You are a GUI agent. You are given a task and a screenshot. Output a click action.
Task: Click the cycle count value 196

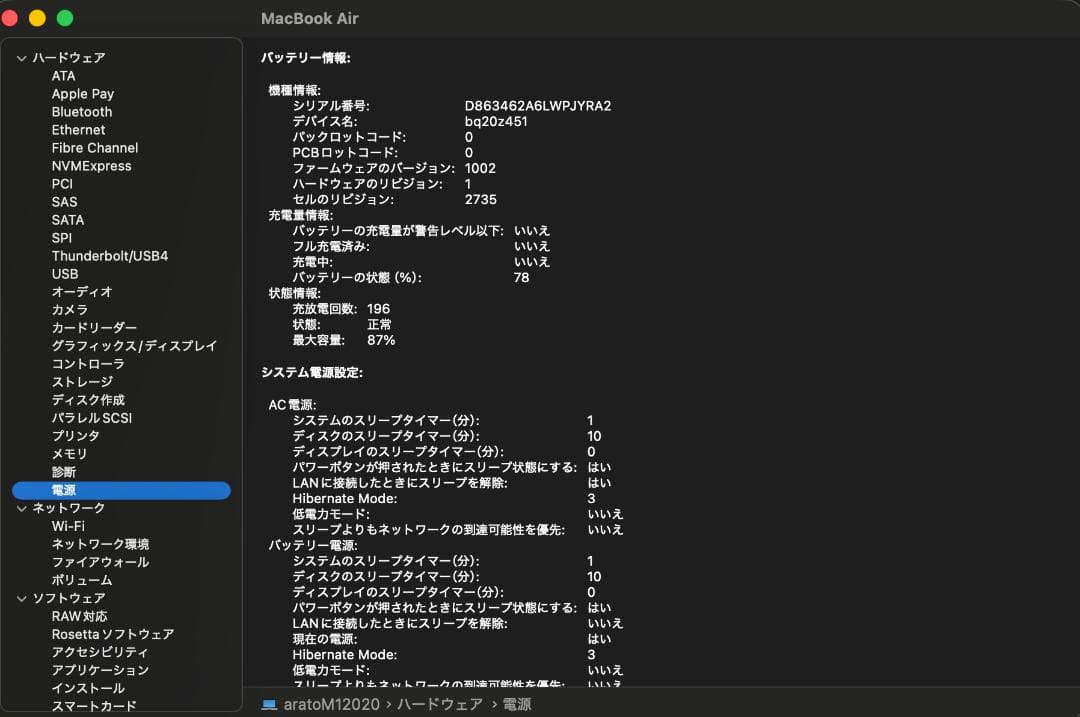pyautogui.click(x=378, y=309)
